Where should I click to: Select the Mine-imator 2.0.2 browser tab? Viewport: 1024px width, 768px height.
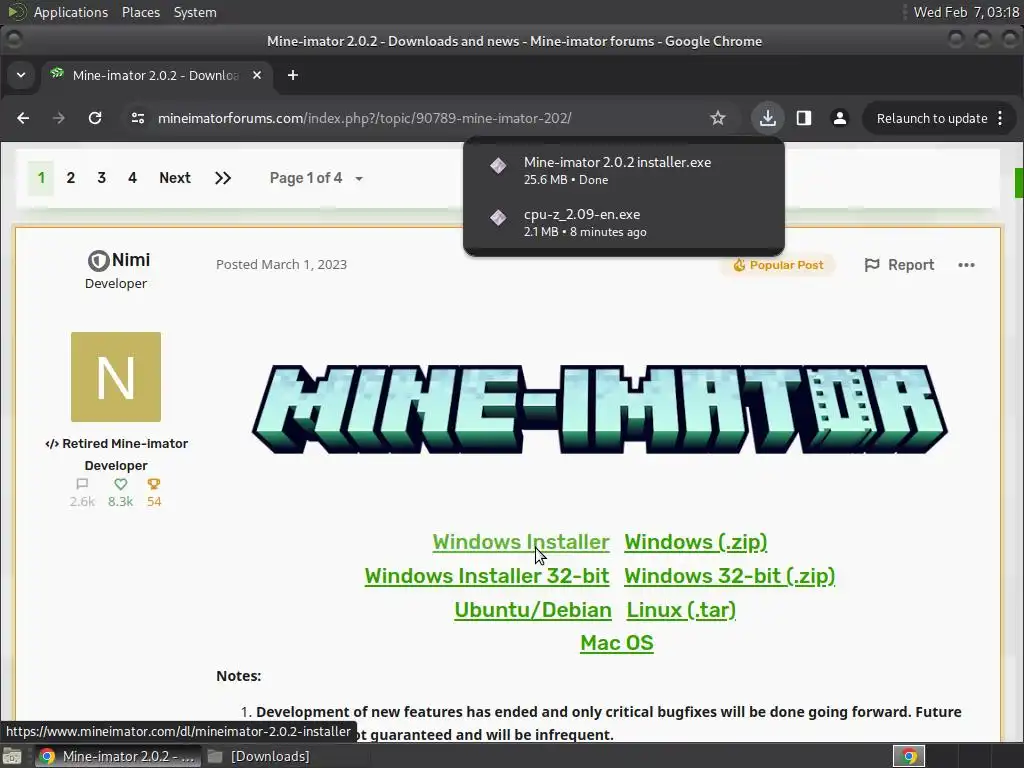(155, 75)
